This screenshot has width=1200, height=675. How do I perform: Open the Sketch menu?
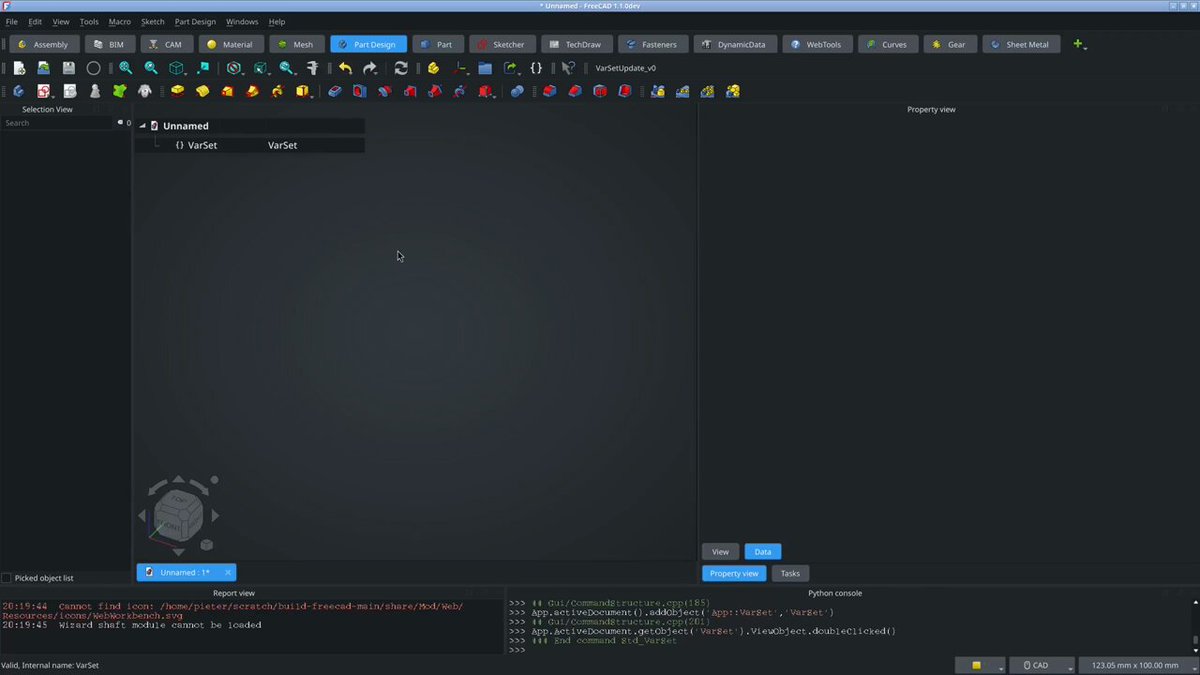[153, 21]
